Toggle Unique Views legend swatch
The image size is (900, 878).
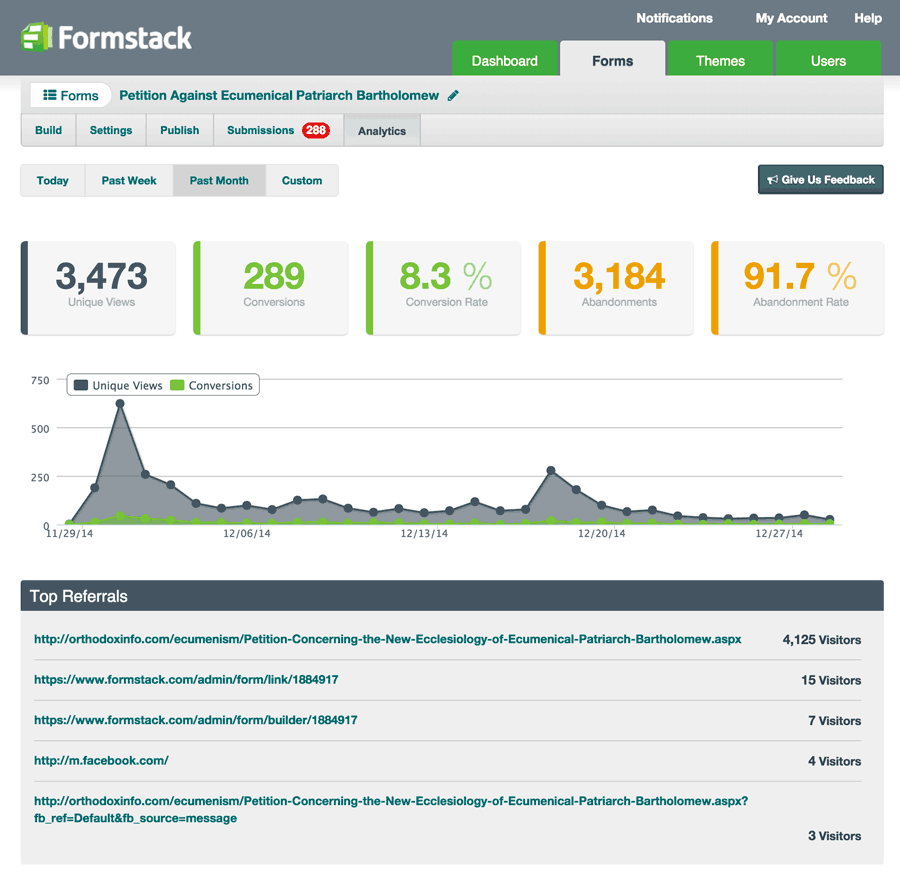tap(81, 385)
